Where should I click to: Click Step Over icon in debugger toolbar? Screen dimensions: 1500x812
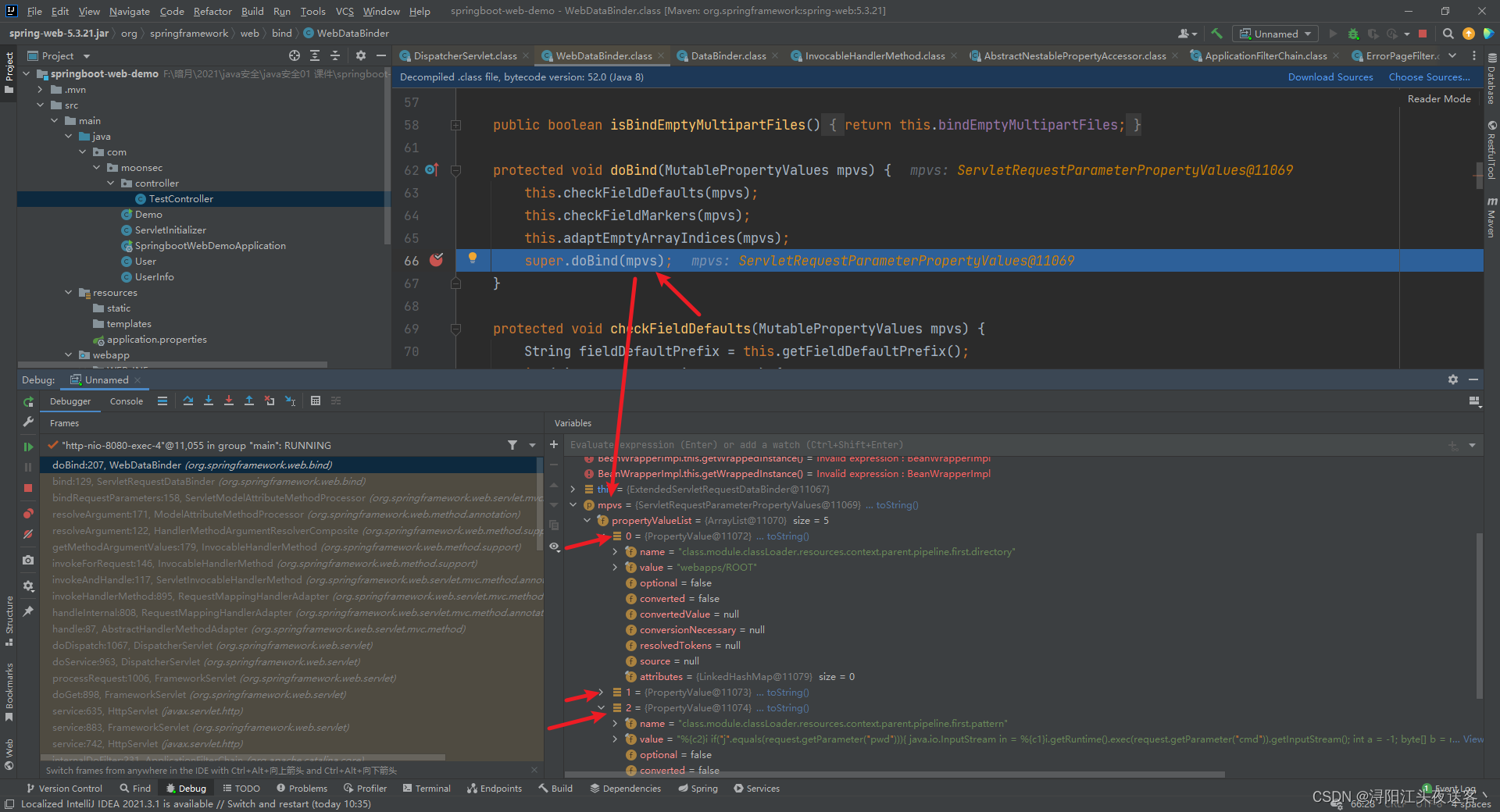188,401
